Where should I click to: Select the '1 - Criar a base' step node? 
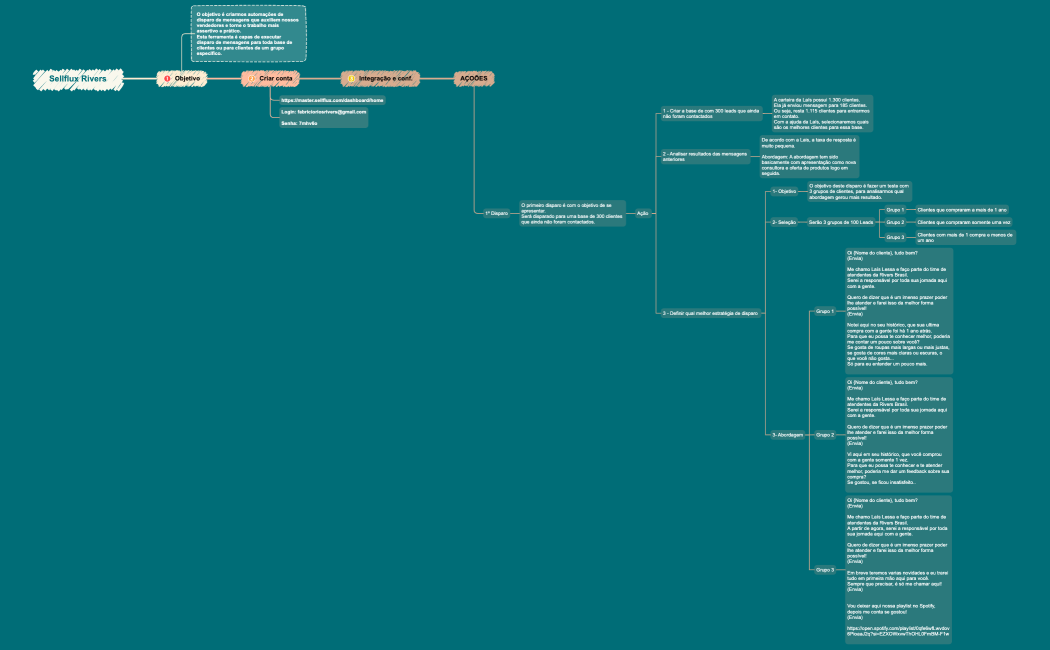(x=711, y=113)
